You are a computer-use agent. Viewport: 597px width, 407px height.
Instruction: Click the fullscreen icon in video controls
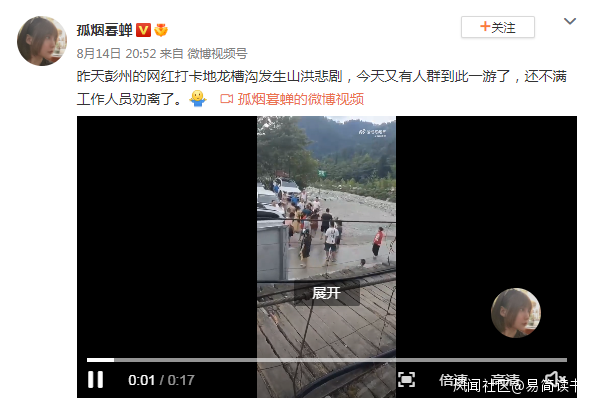tap(406, 380)
